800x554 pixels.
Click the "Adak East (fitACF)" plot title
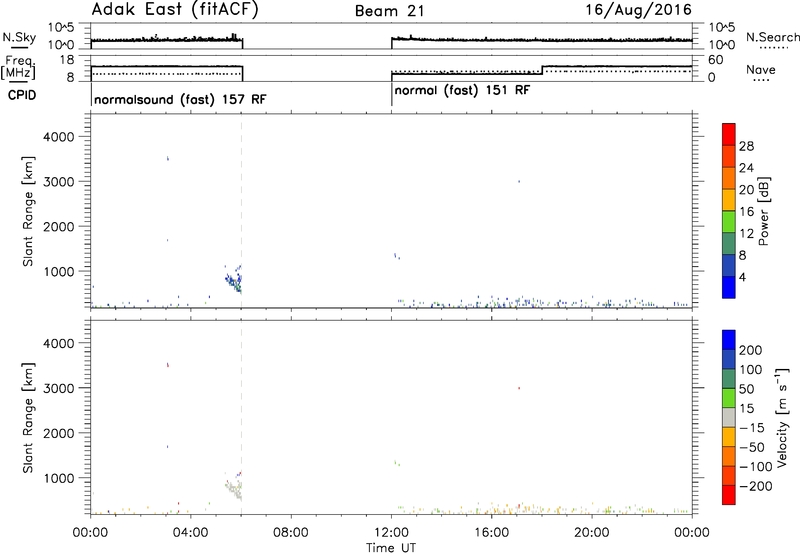tap(175, 10)
